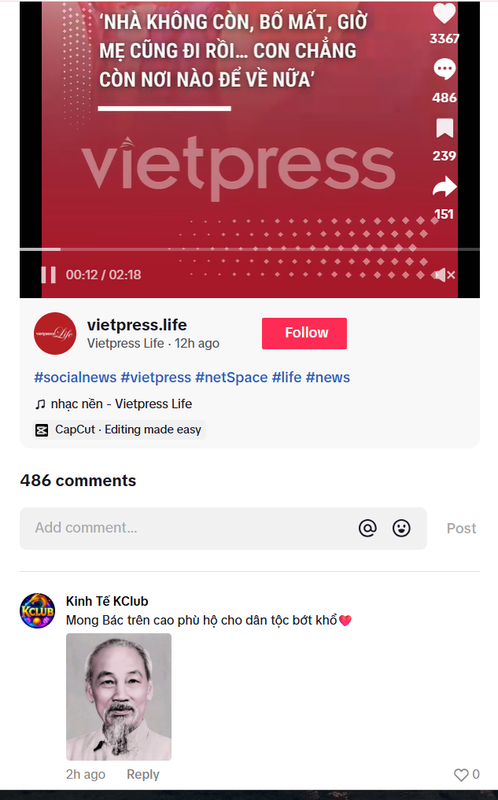
Task: Open the vietpress.life profile avatar
Action: pos(55,333)
